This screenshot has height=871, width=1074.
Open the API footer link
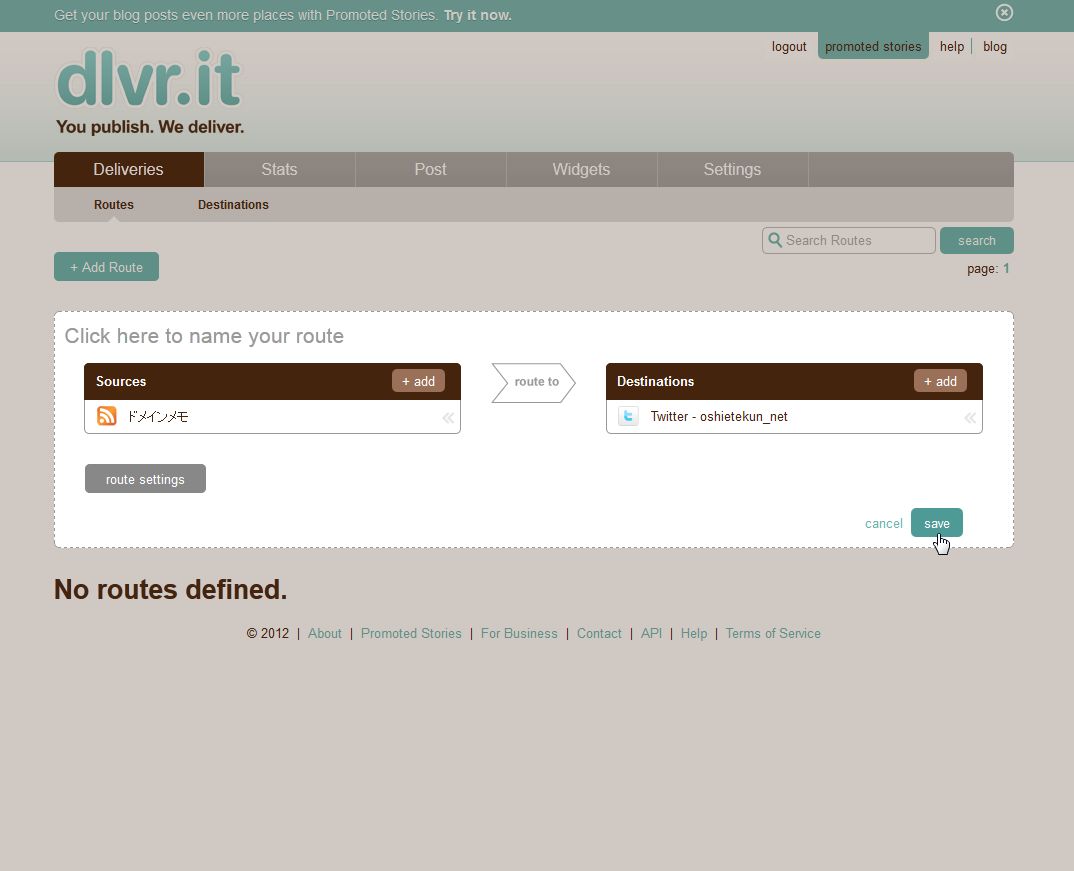click(651, 633)
